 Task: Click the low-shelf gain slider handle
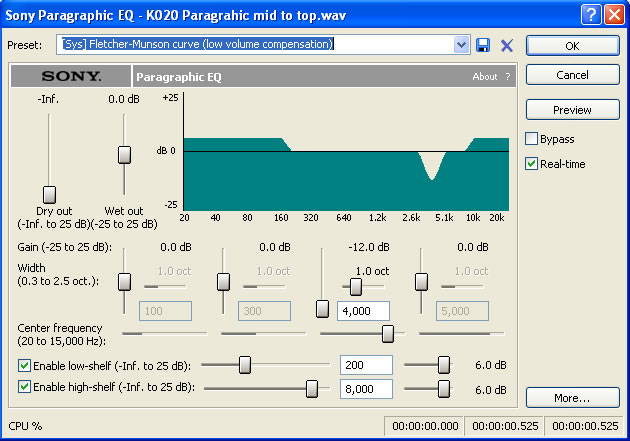tap(444, 365)
